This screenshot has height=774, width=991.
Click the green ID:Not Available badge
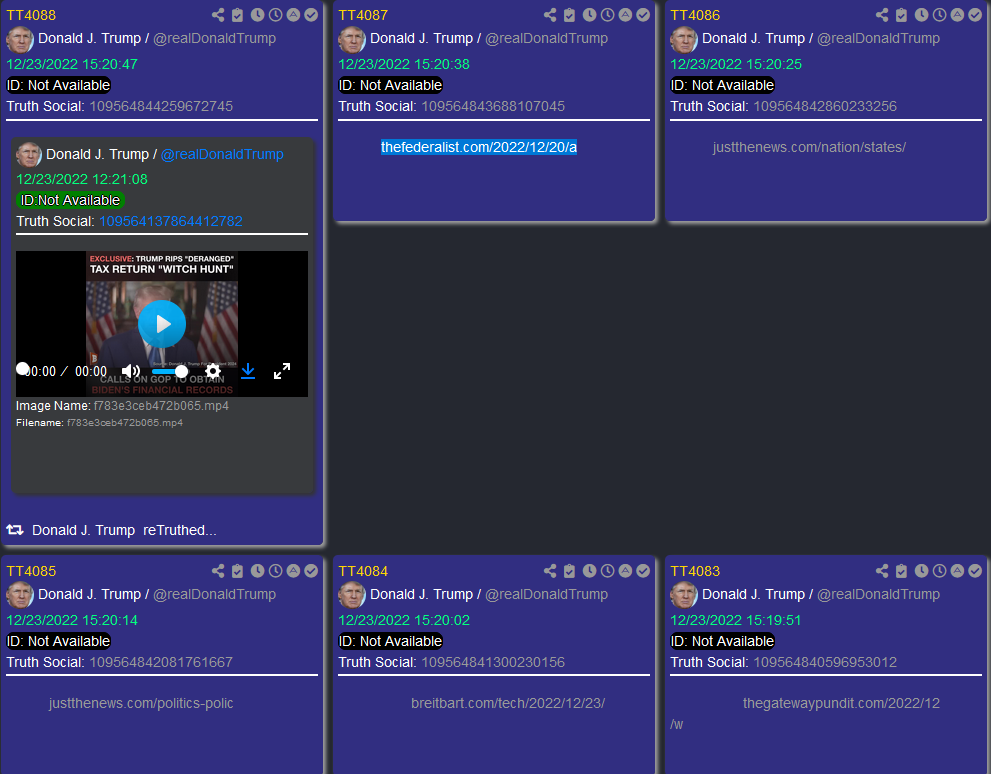click(x=70, y=200)
